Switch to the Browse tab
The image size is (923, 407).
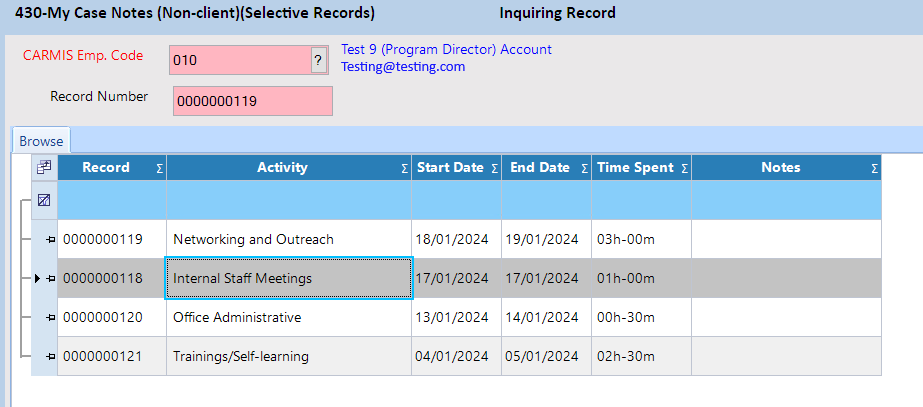tap(41, 141)
